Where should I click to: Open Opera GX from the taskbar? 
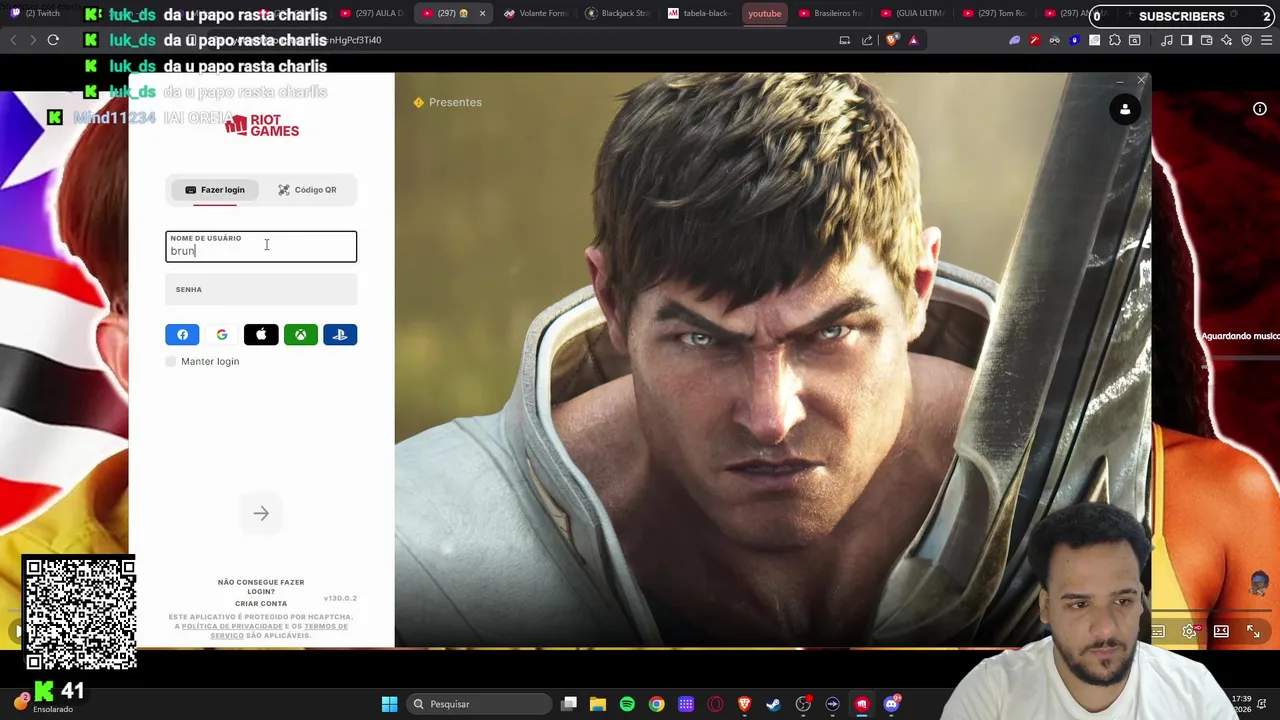point(715,704)
